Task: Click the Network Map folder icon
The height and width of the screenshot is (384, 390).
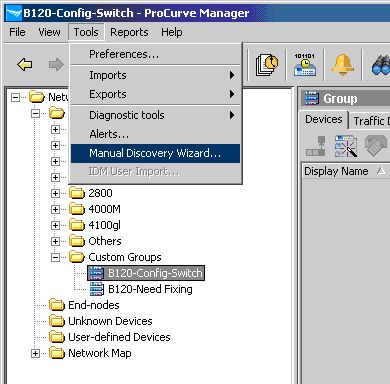Action: [57, 353]
